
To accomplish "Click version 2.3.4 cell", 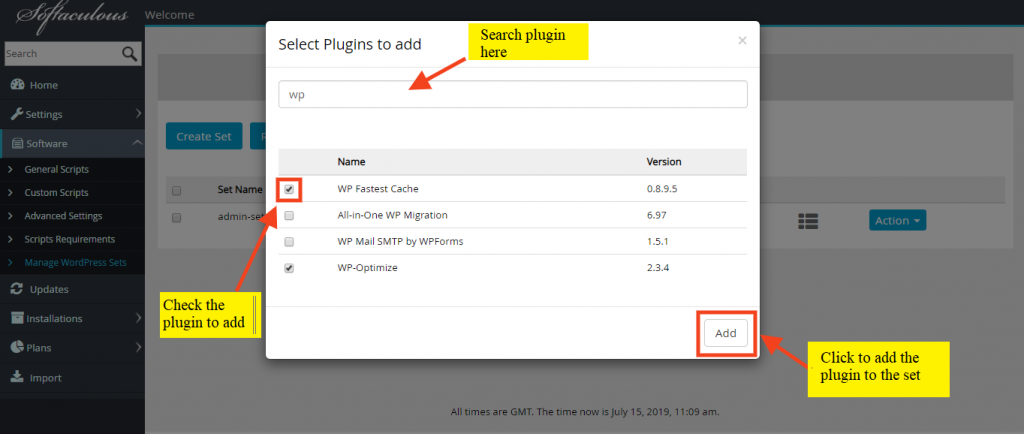I will click(x=658, y=268).
